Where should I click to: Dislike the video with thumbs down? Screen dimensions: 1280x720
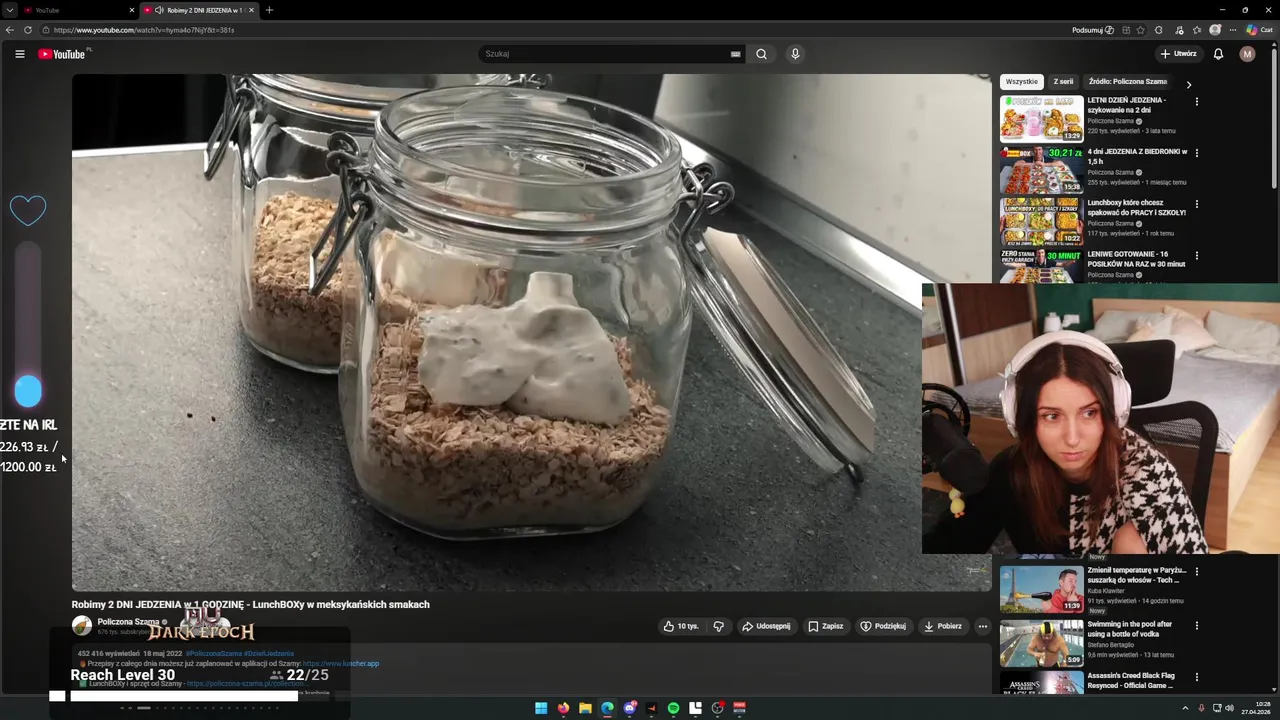tap(718, 626)
